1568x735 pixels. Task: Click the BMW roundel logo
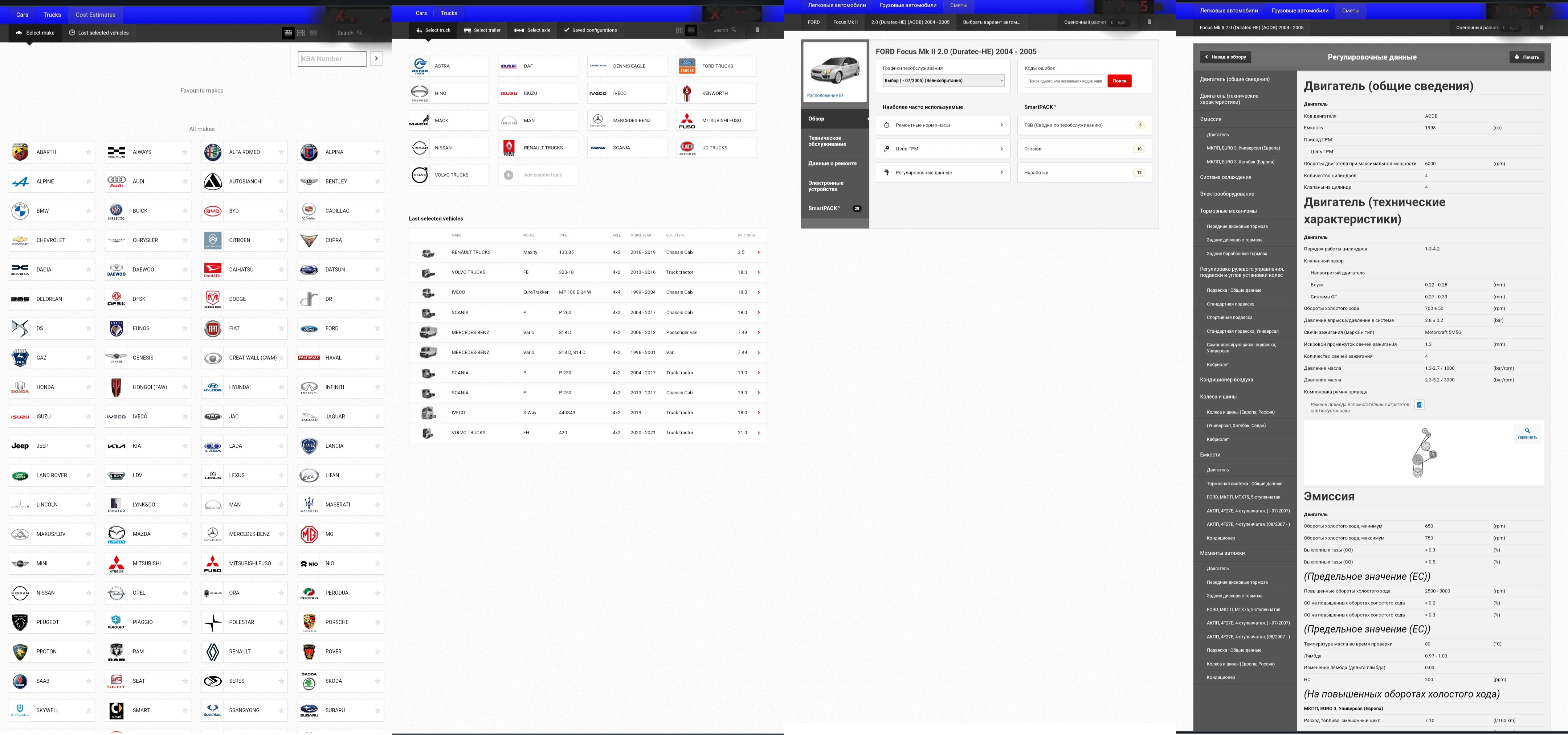click(20, 211)
